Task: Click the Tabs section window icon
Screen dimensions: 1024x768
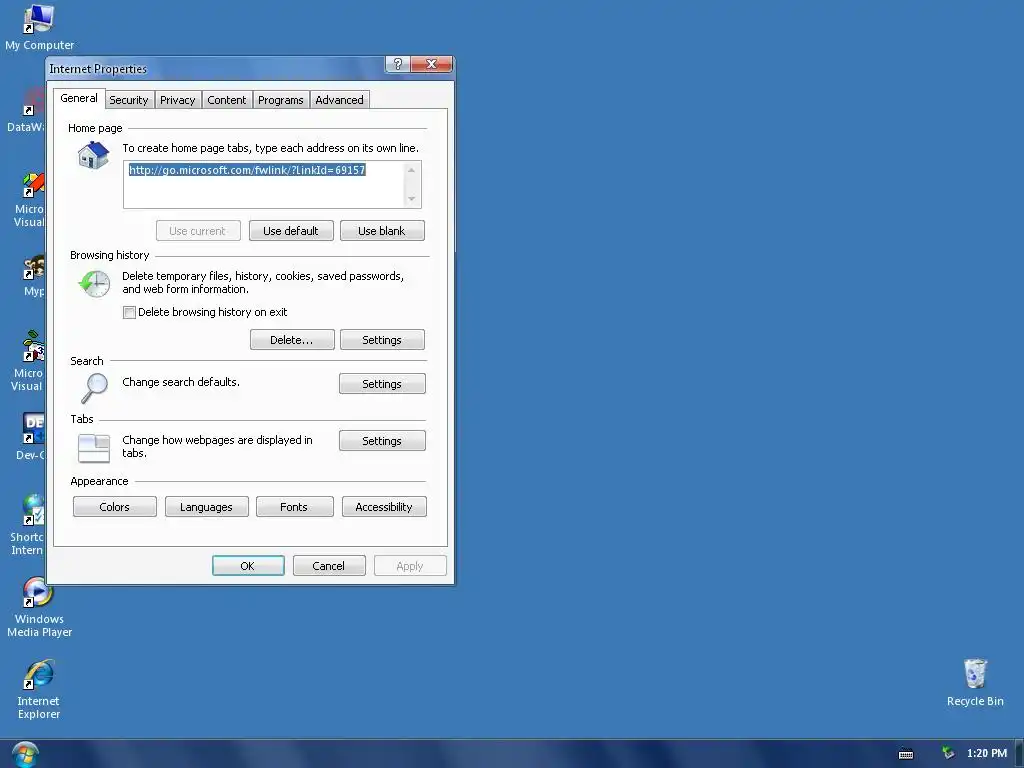Action: 94,448
